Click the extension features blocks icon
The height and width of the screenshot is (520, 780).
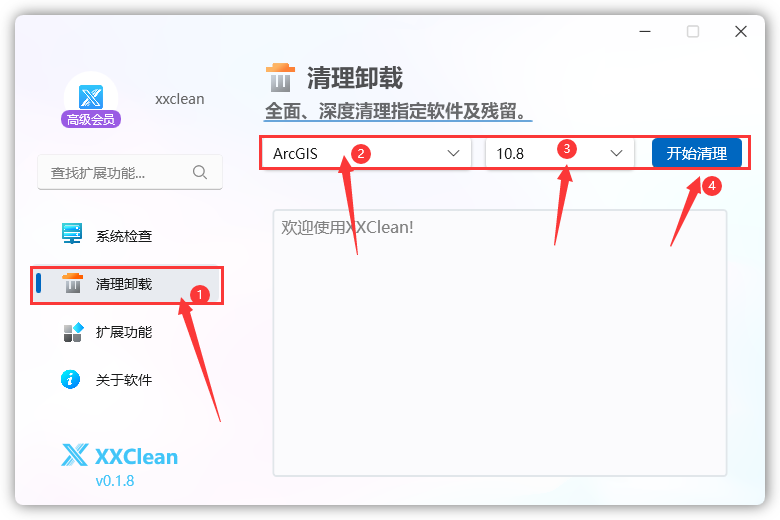point(73,332)
